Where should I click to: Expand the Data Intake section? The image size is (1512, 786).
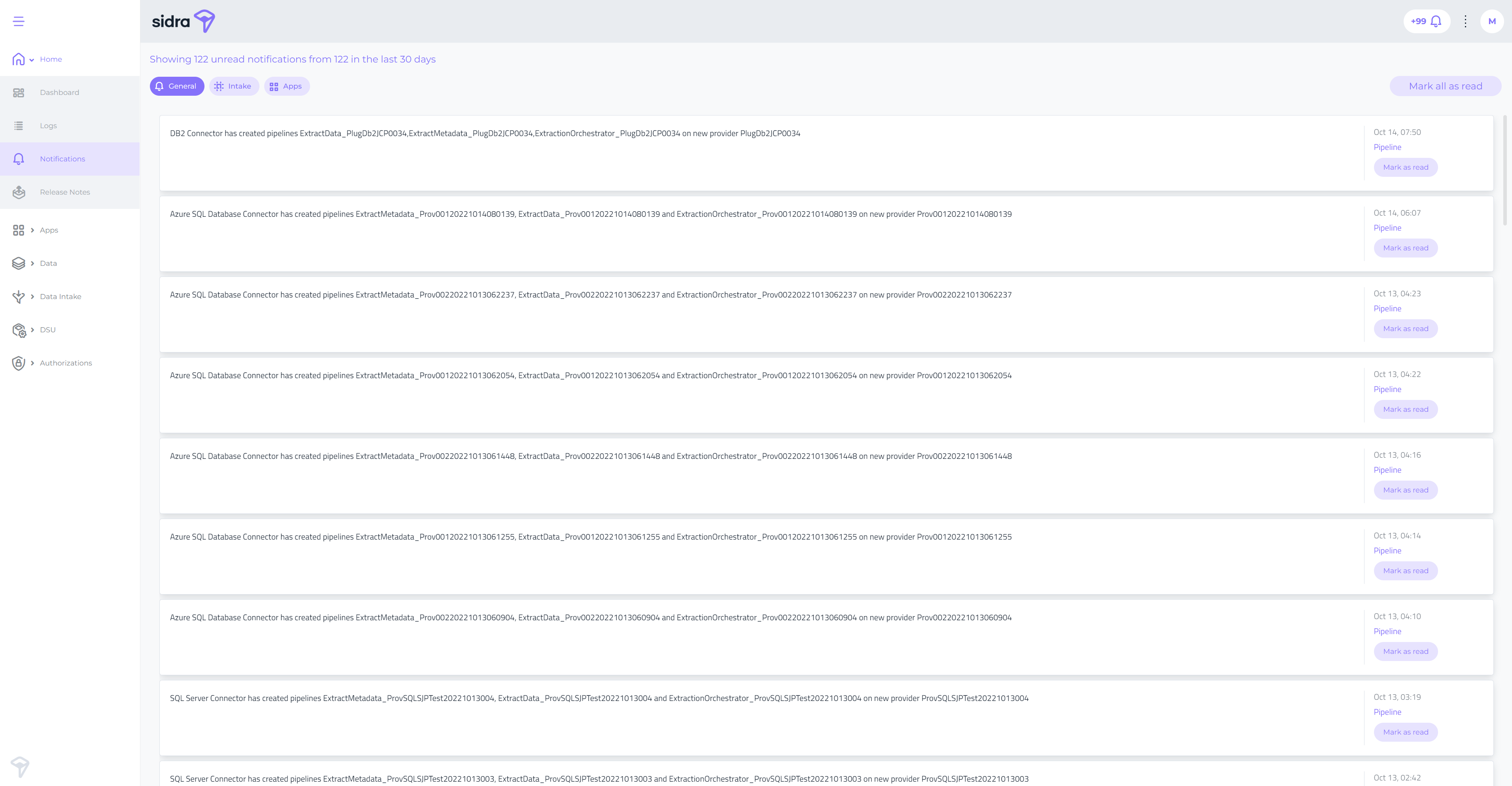tap(32, 296)
